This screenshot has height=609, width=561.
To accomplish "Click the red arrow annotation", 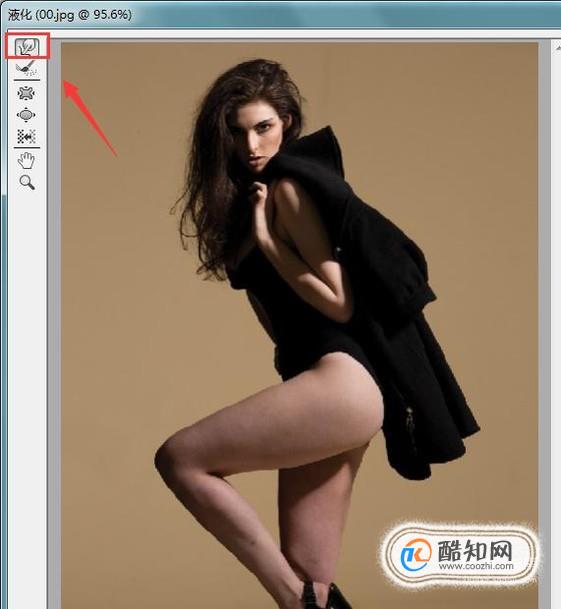I will click(90, 118).
